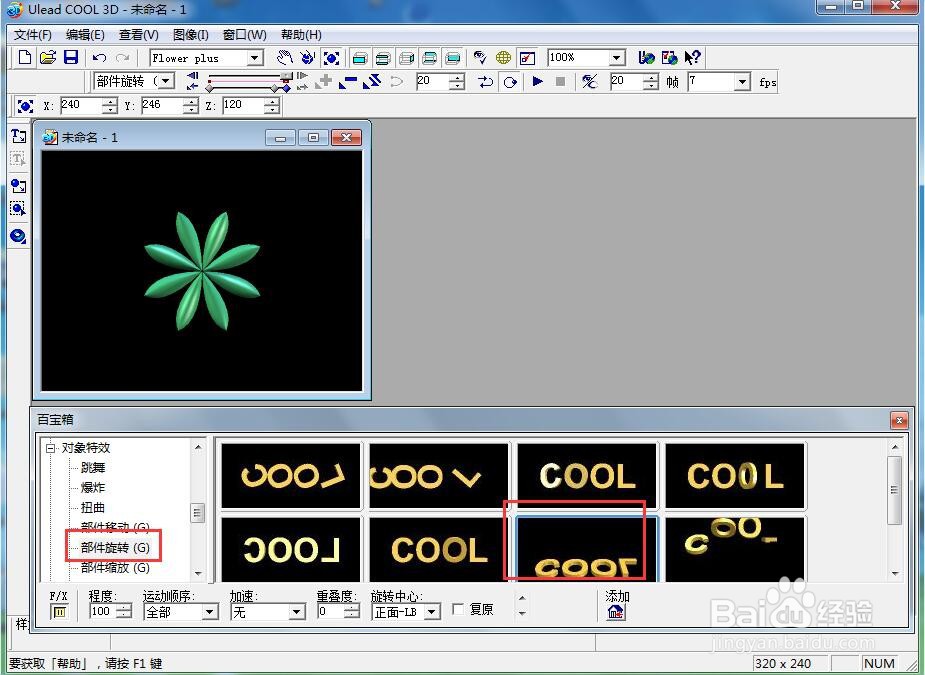The height and width of the screenshot is (675, 925).
Task: Click the Redo arrow icon
Action: coord(123,58)
